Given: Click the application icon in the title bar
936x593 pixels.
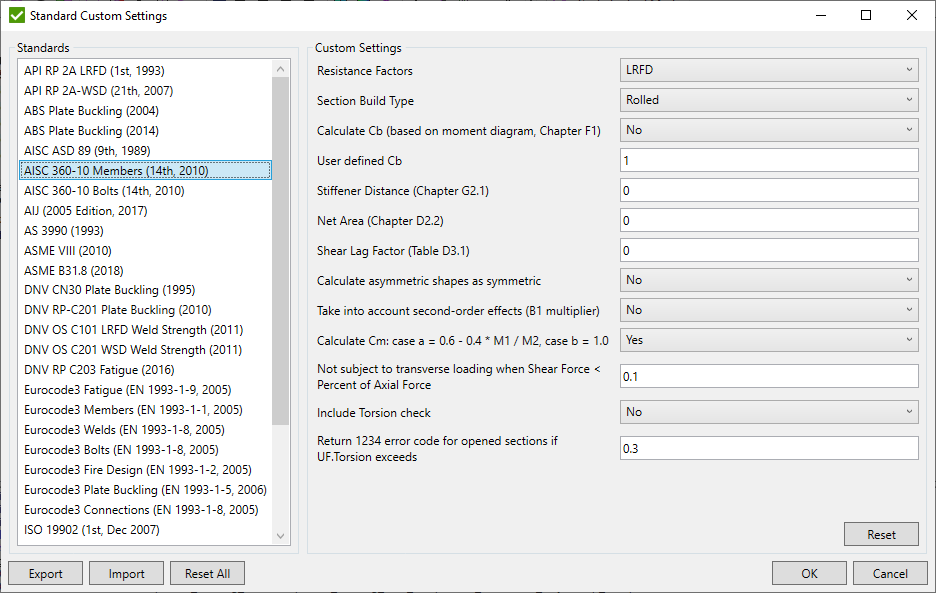Looking at the screenshot, I should pos(14,15).
